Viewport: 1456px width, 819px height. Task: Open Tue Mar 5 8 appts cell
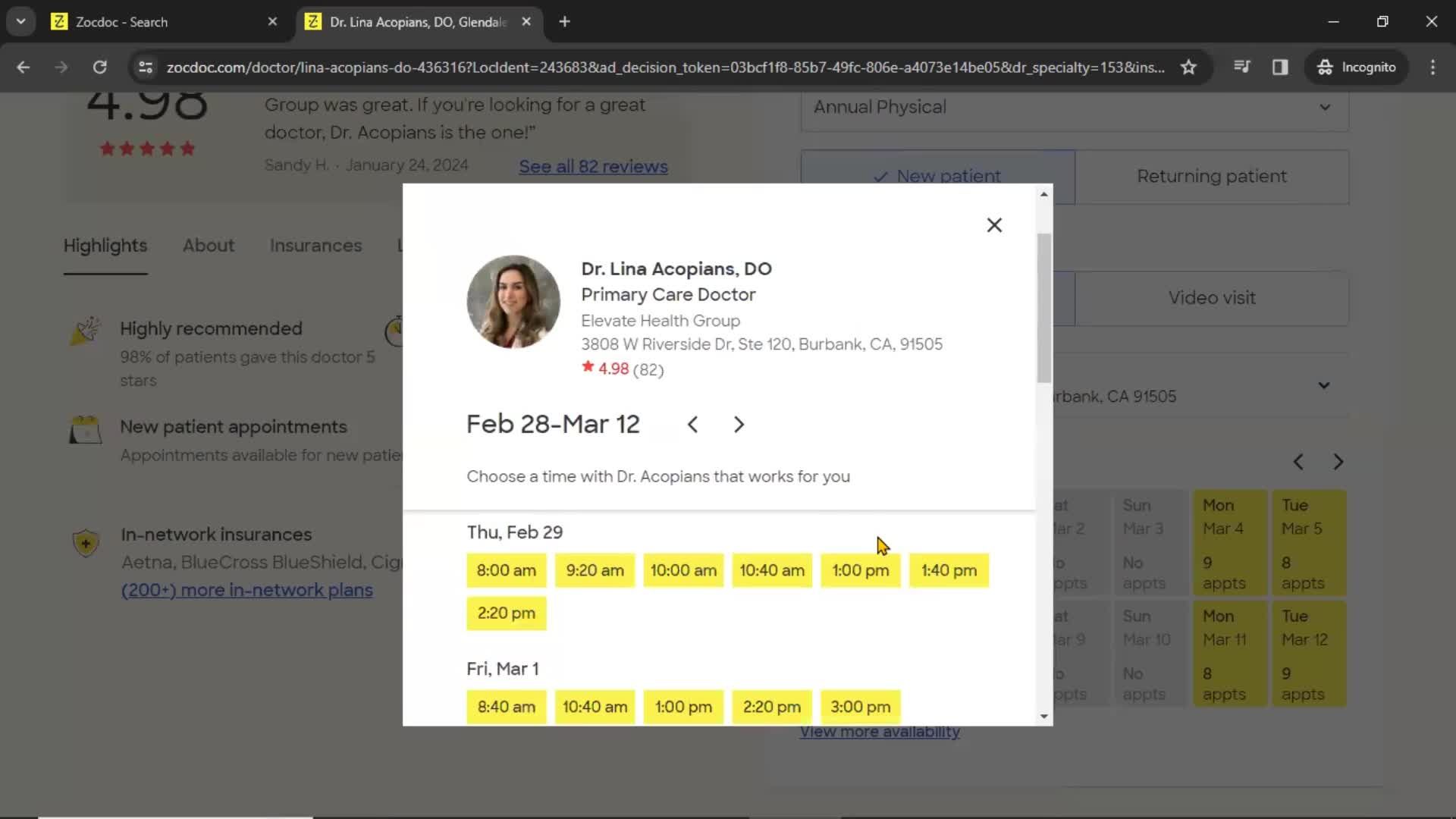(x=1308, y=543)
